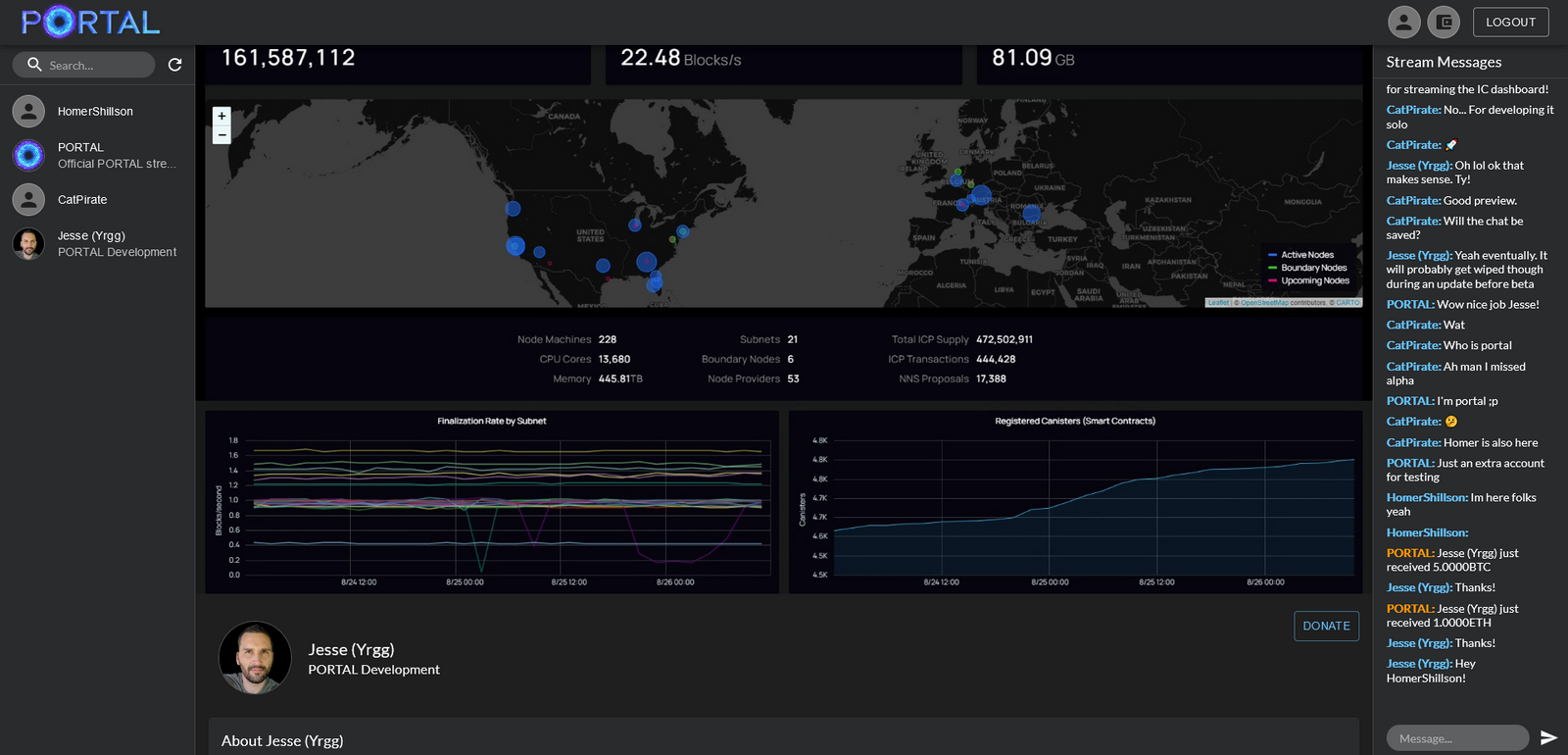Image resolution: width=1568 pixels, height=755 pixels.
Task: Open the CARTO attribution link
Action: tap(1347, 303)
